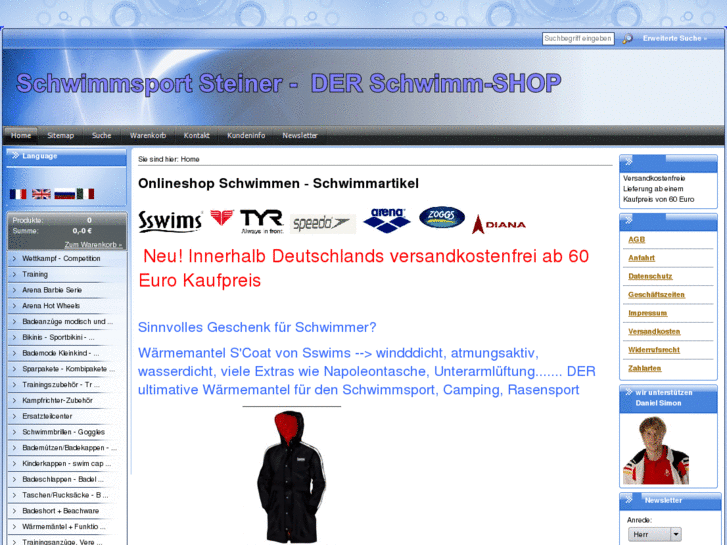Open the Arena brand logo
The width and height of the screenshot is (727, 545).
coord(387,220)
